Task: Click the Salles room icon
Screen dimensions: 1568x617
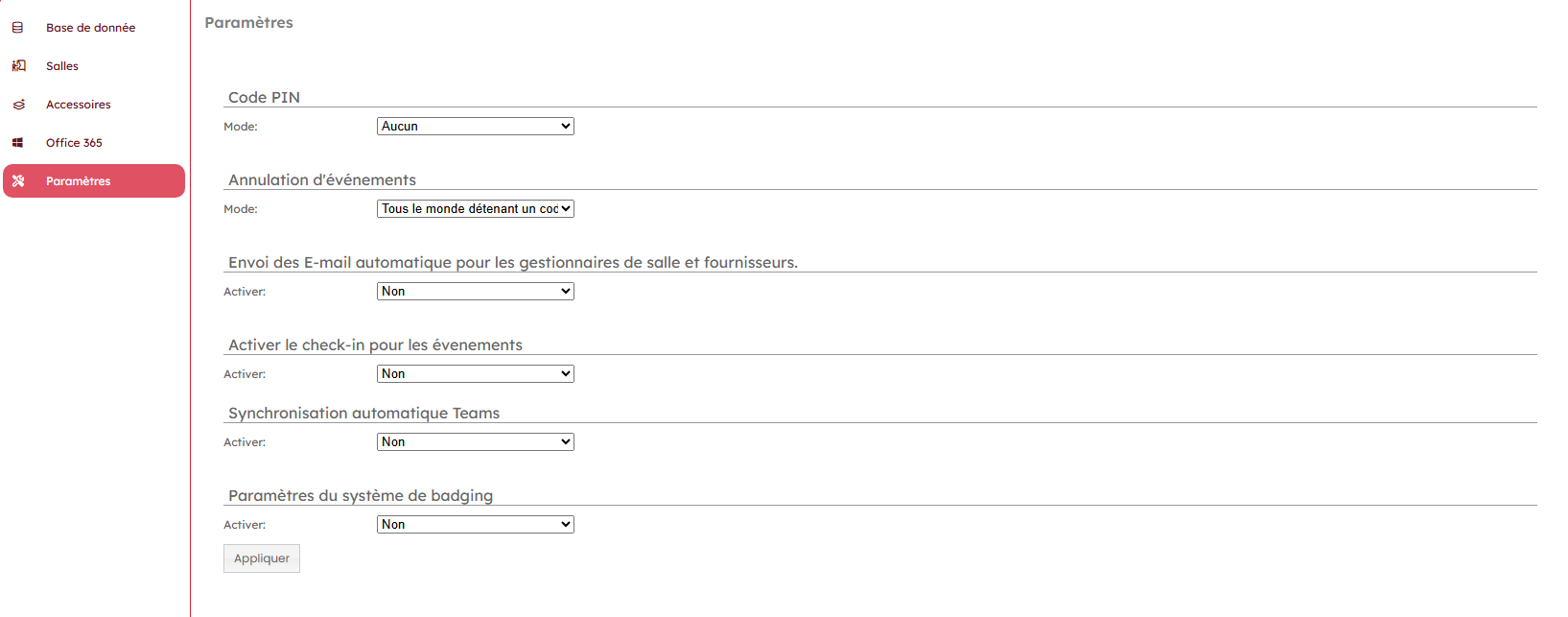Action: pos(18,66)
